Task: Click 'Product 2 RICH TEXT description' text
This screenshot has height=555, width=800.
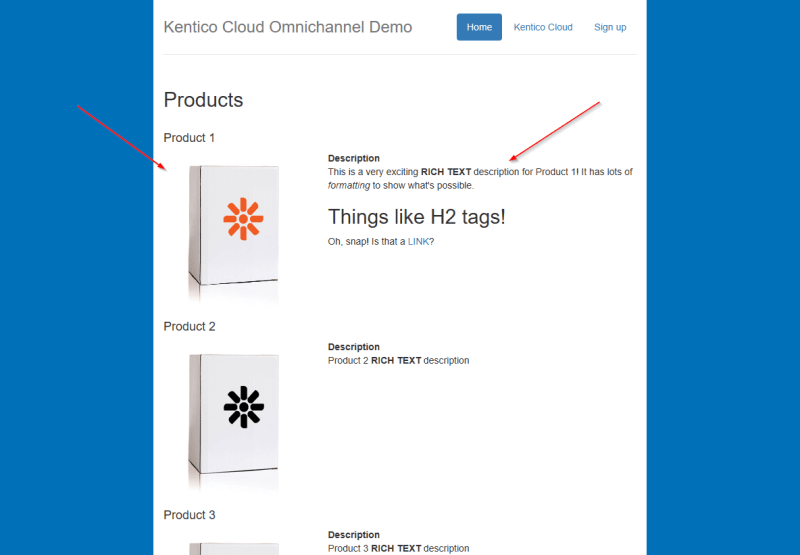Action: coord(398,361)
